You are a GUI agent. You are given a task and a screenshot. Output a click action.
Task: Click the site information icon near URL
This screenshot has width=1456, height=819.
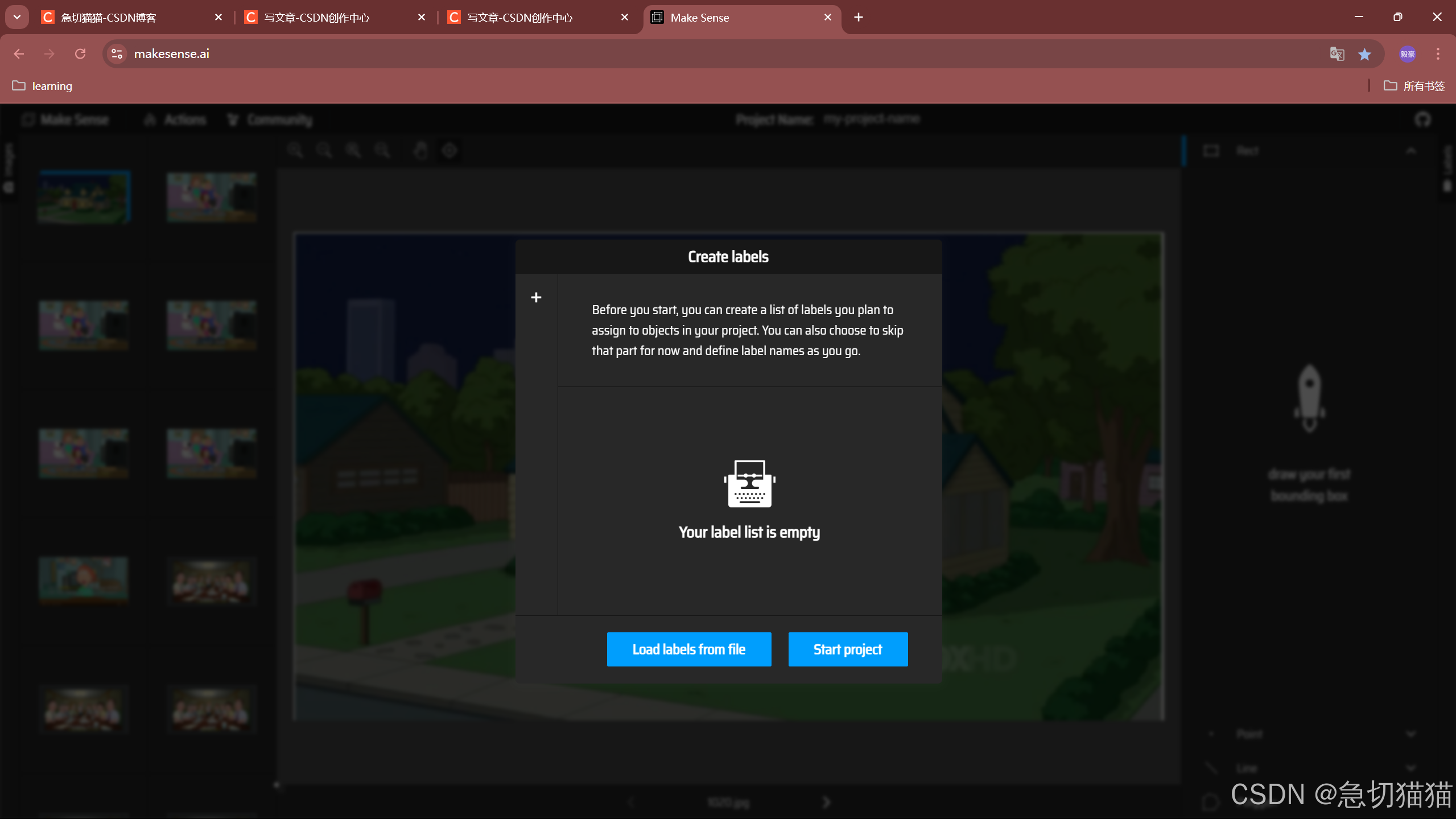pos(117,54)
